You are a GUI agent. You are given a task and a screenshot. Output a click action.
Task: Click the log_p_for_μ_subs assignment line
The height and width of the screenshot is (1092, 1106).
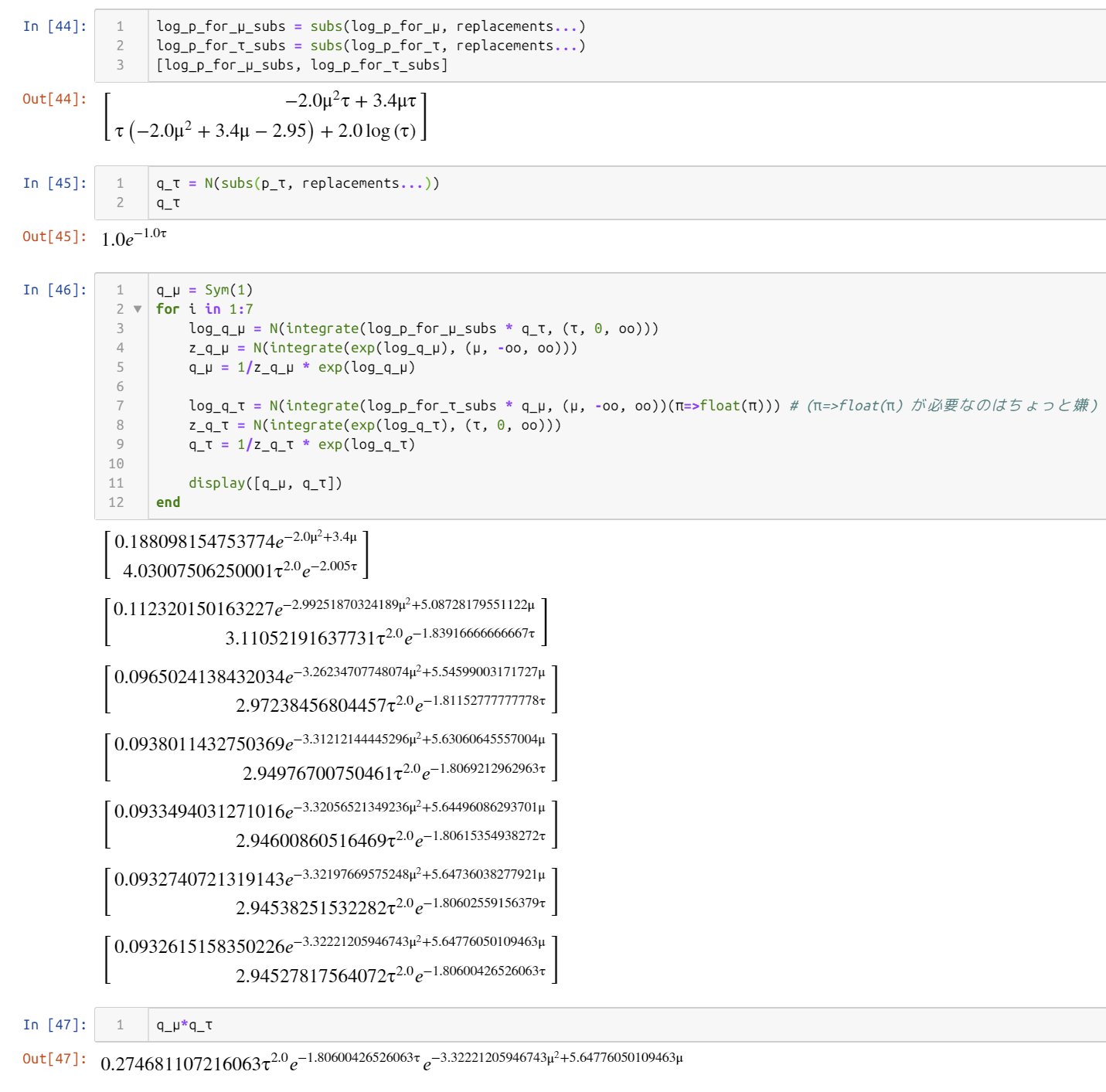coord(371,26)
